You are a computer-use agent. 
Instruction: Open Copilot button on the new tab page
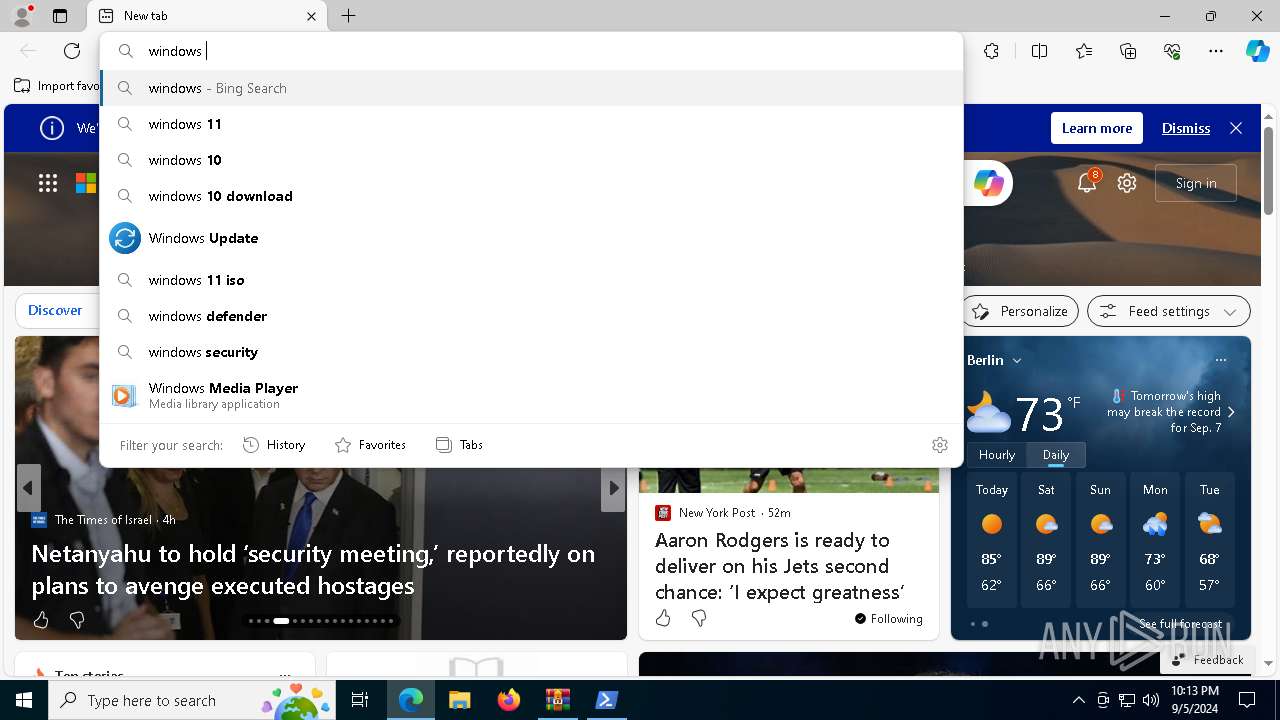988,183
